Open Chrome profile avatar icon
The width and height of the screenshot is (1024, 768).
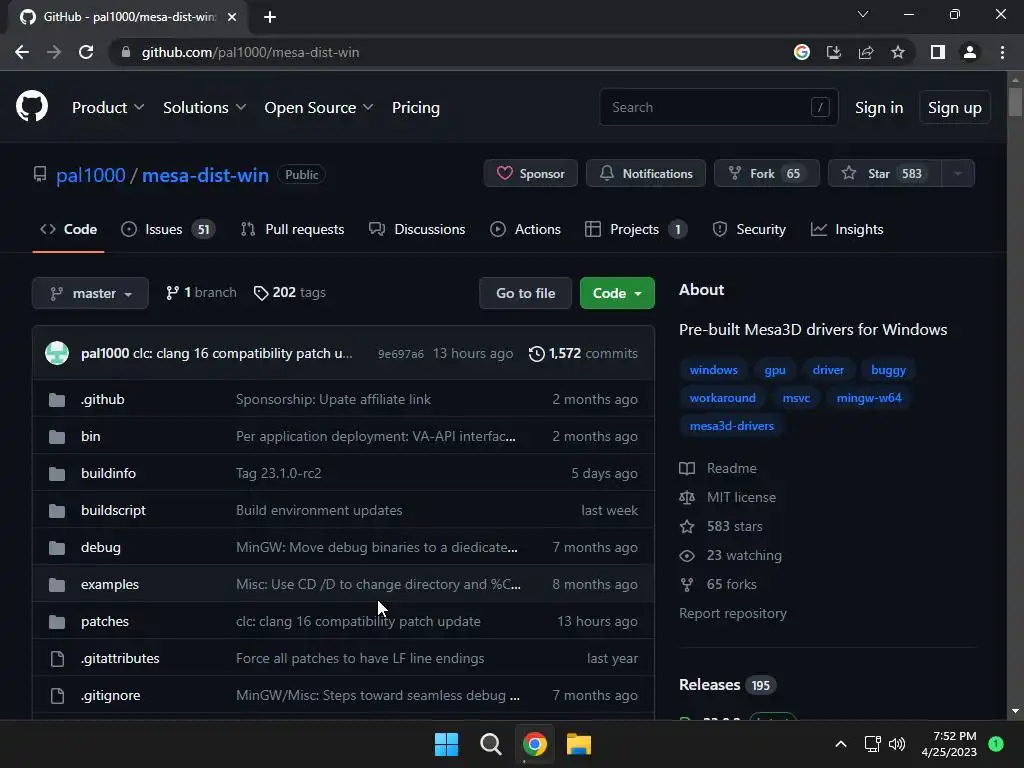pyautogui.click(x=970, y=52)
